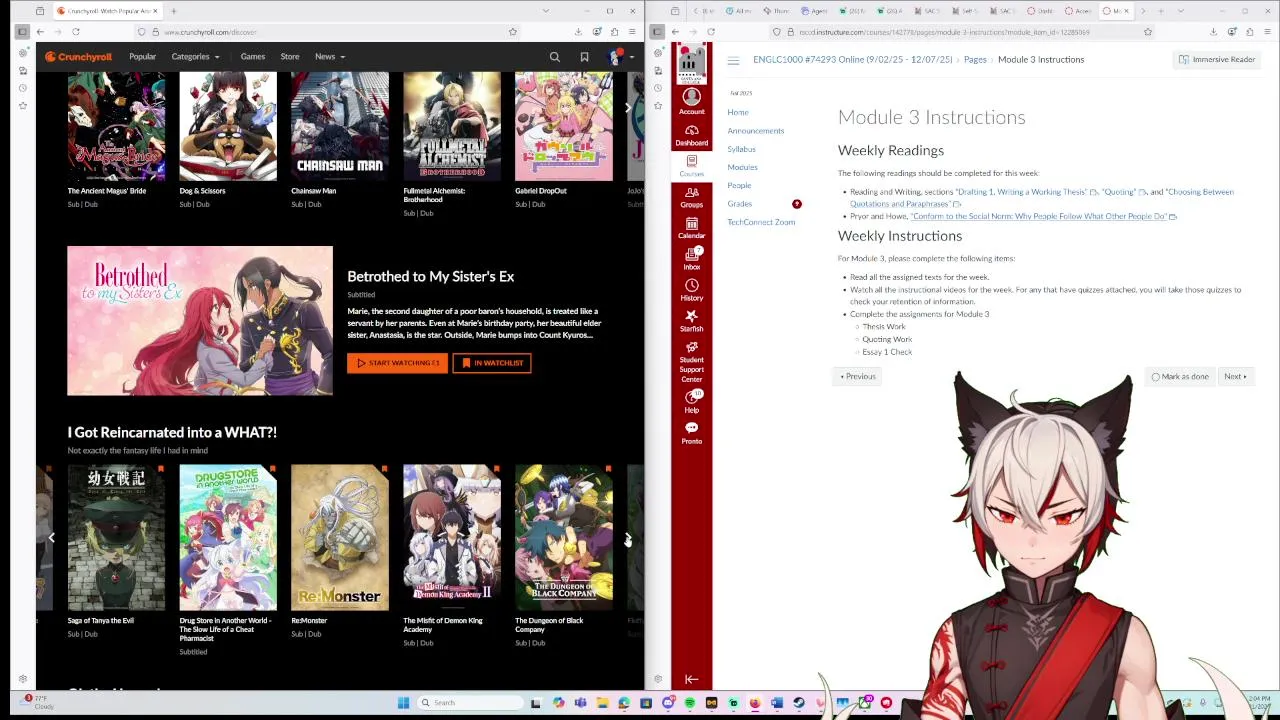Open TechConnect Zoom link
This screenshot has width=1280, height=720.
[x=761, y=222]
